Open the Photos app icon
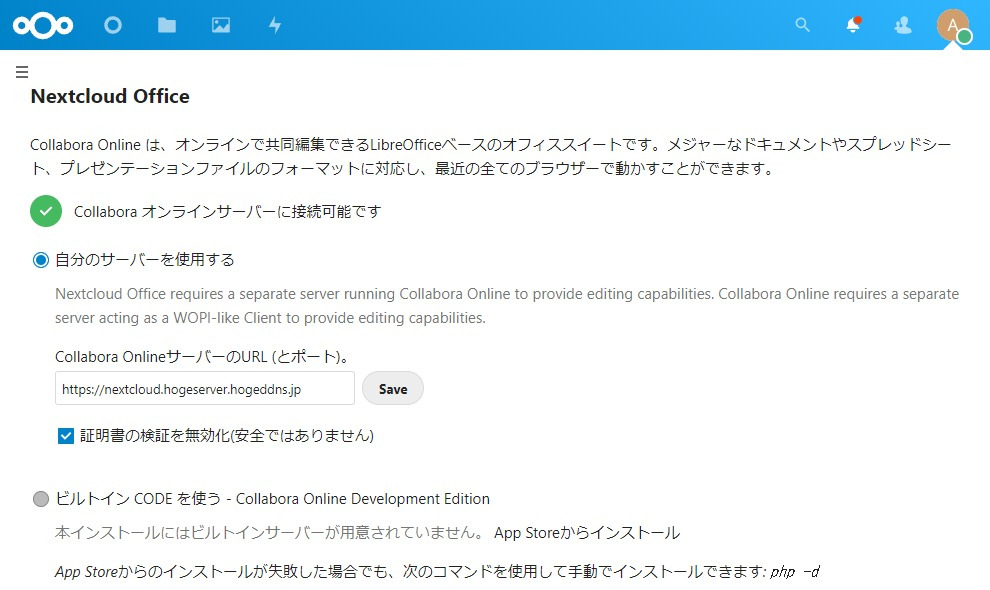This screenshot has height=590, width=990. (x=221, y=25)
